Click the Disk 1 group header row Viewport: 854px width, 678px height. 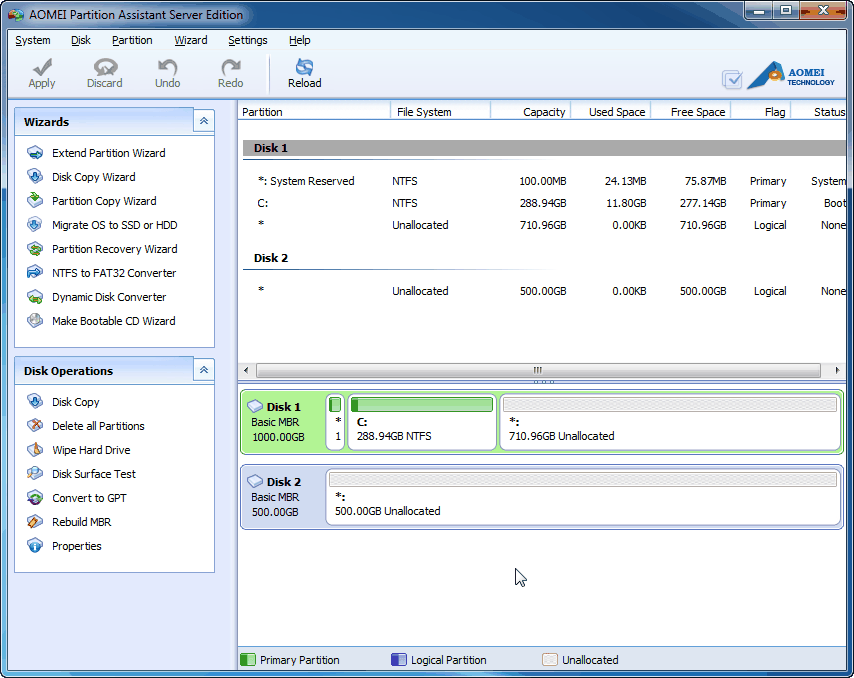(x=544, y=148)
